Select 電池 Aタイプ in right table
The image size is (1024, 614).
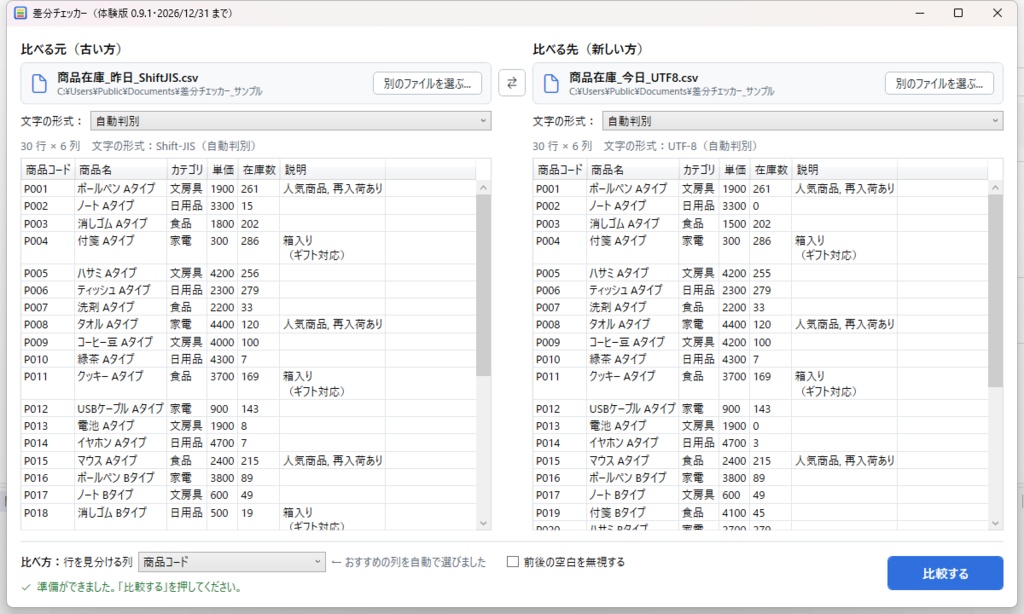tap(618, 426)
